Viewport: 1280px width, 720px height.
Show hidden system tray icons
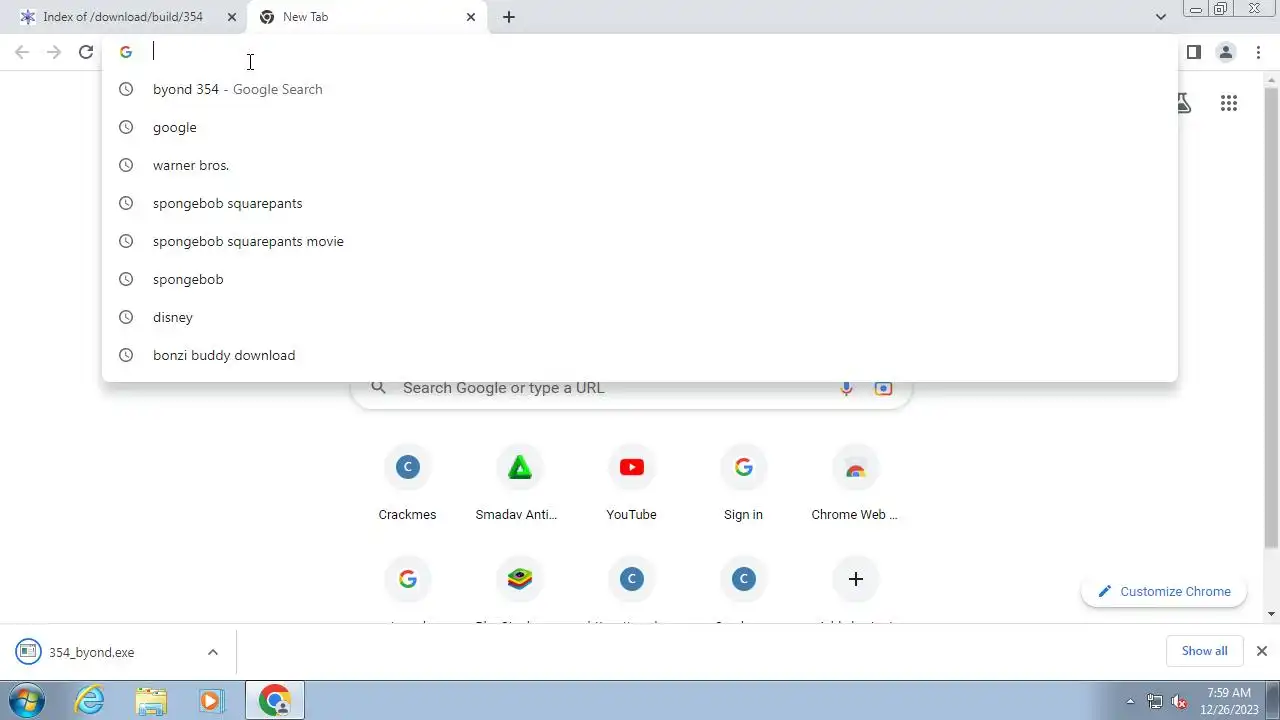[1131, 701]
